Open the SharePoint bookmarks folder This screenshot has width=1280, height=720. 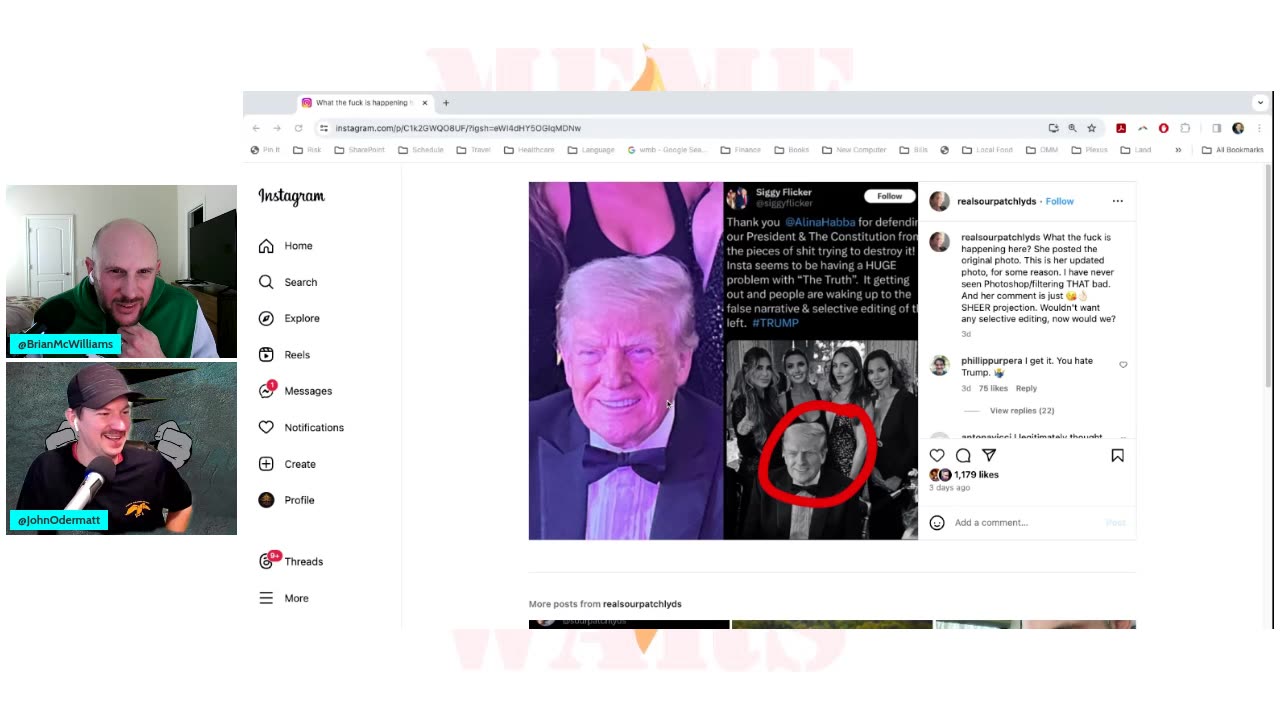click(x=359, y=150)
